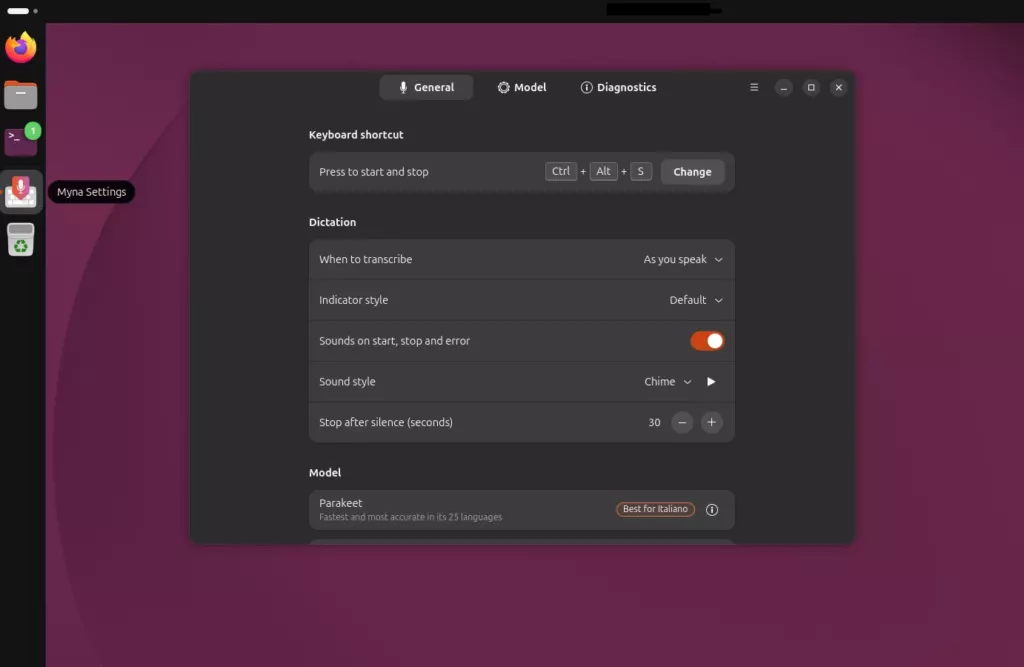Image resolution: width=1024 pixels, height=667 pixels.
Task: Click the Ctrl key label
Action: coord(561,171)
